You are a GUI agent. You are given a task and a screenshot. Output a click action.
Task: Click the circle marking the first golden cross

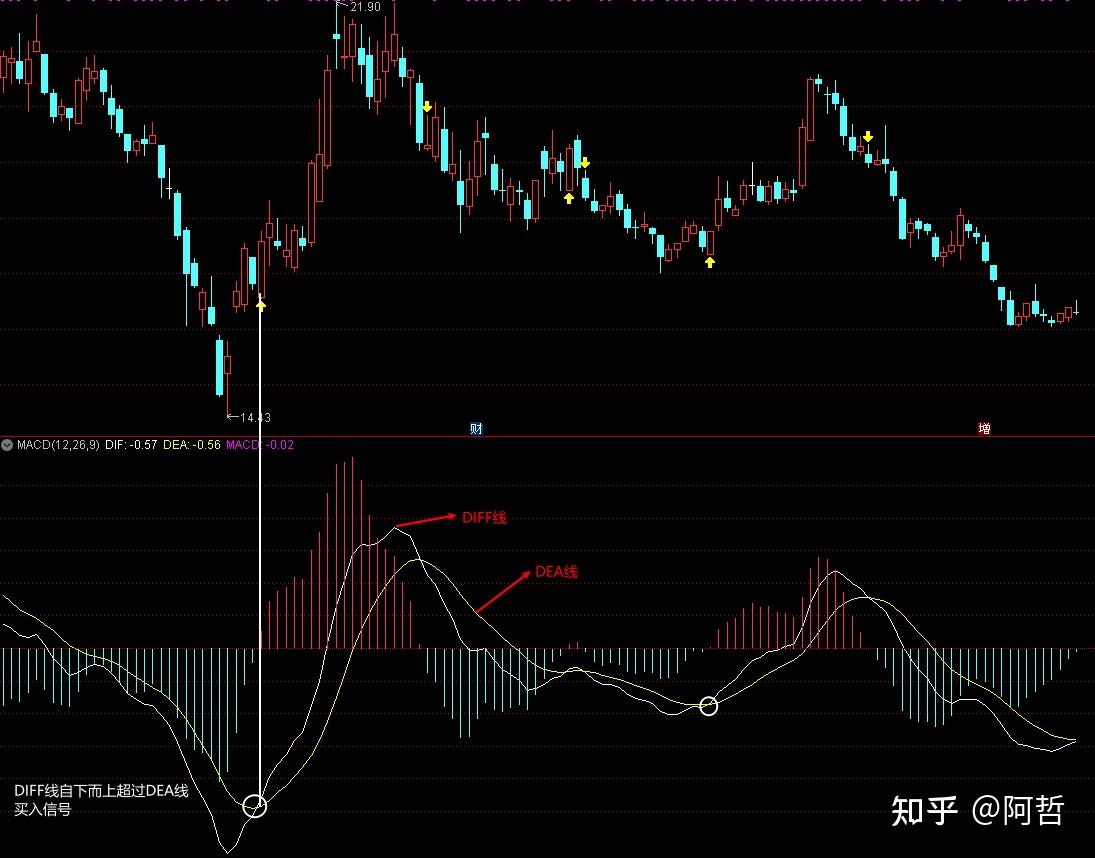256,804
